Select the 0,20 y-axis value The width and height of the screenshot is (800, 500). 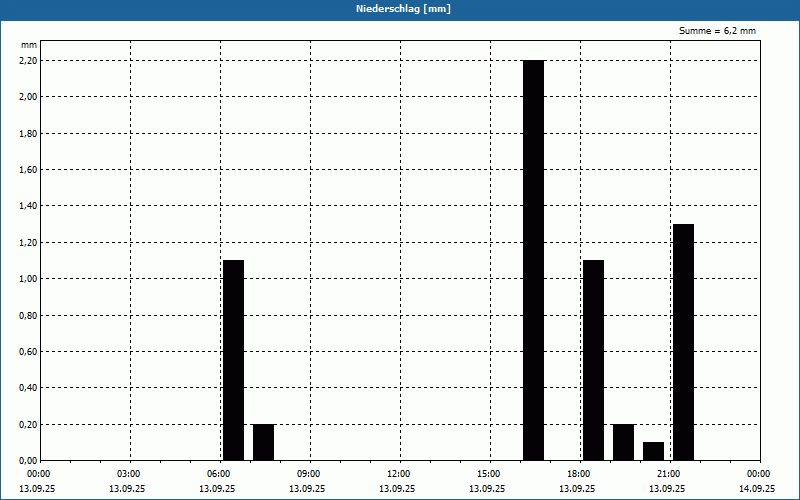click(28, 424)
